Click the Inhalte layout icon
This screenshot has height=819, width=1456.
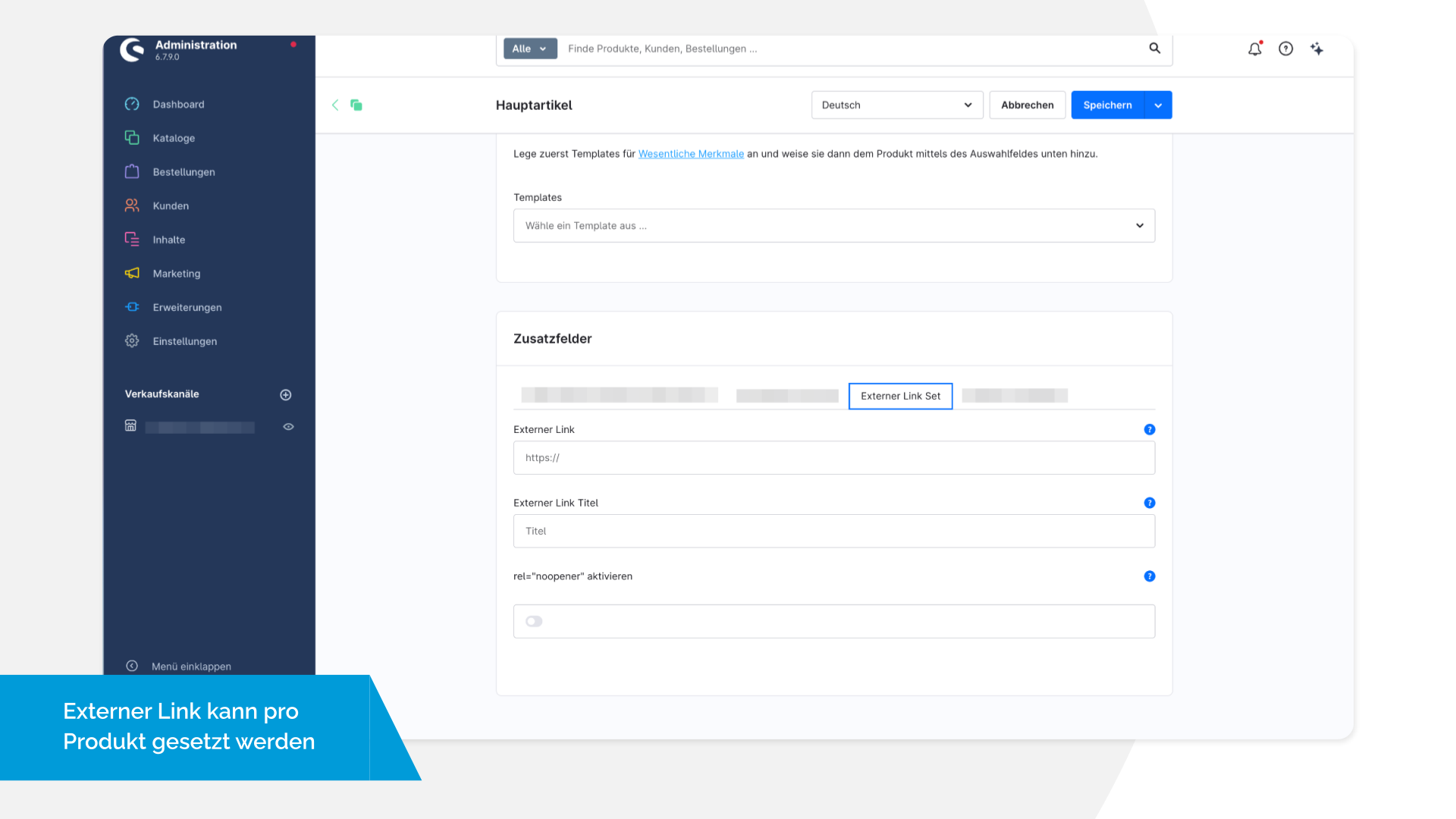(132, 239)
